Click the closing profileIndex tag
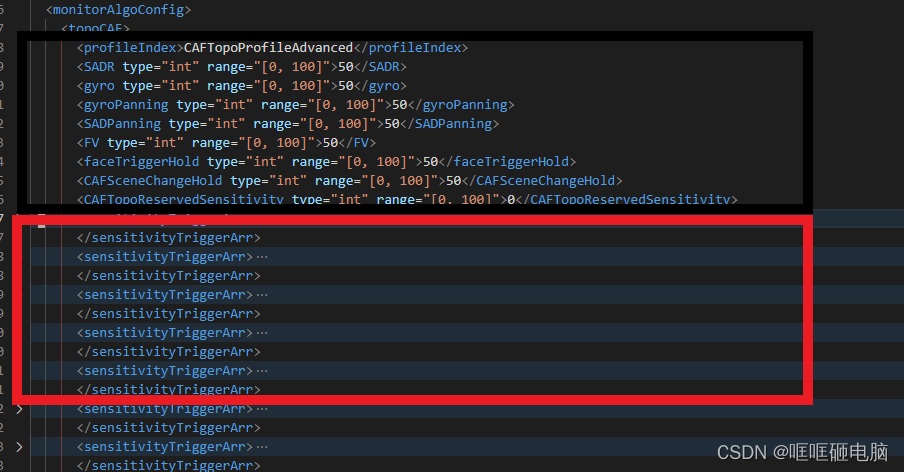The width and height of the screenshot is (904, 472). (x=410, y=47)
